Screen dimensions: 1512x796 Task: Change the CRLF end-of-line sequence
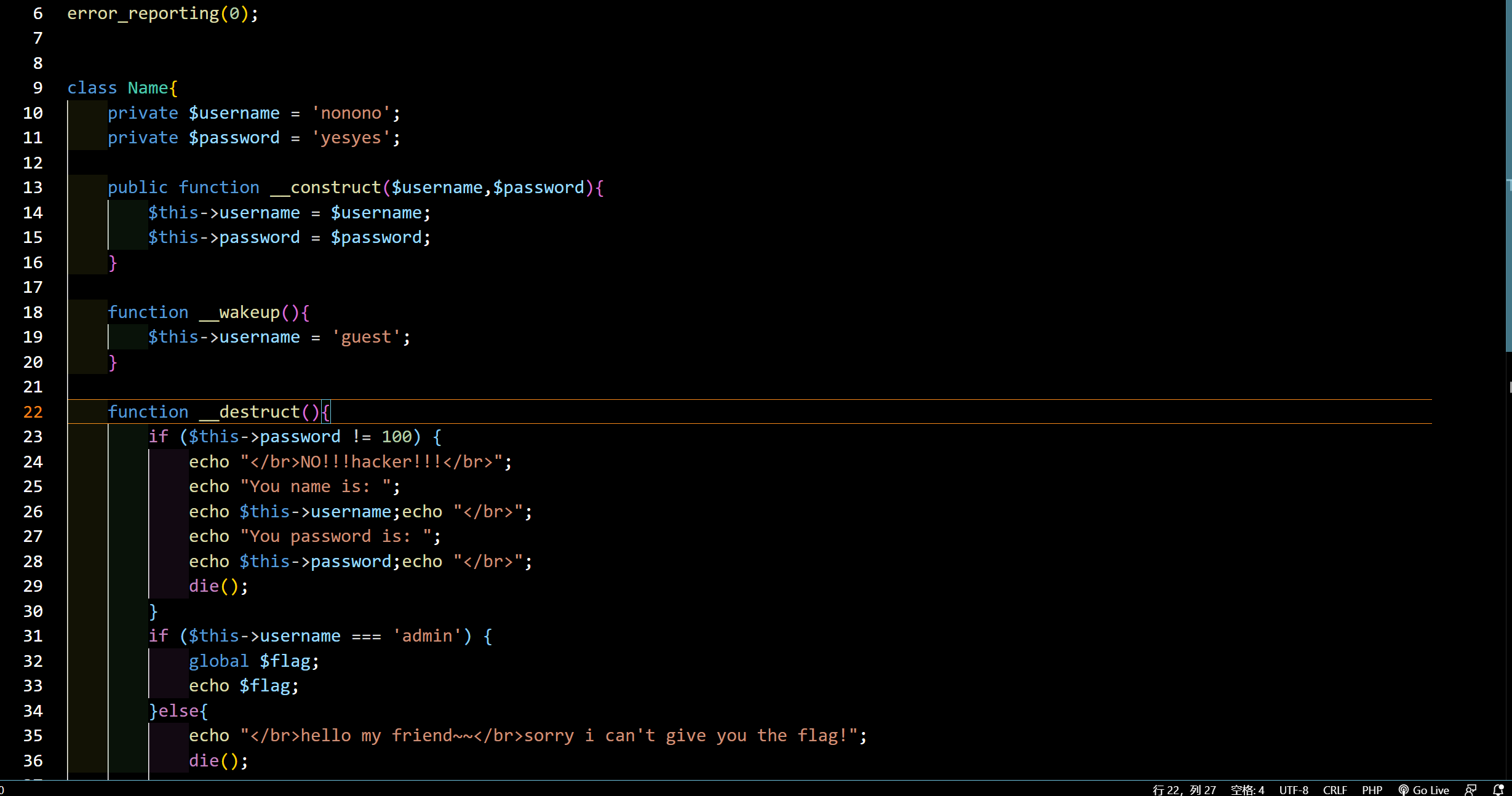(x=1335, y=790)
